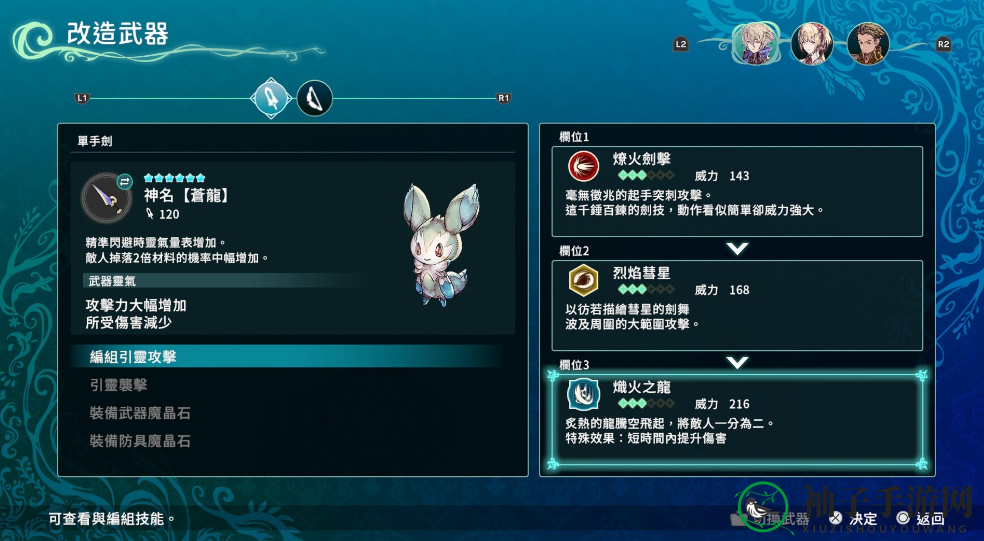Select the blond male character portrait

point(756,43)
